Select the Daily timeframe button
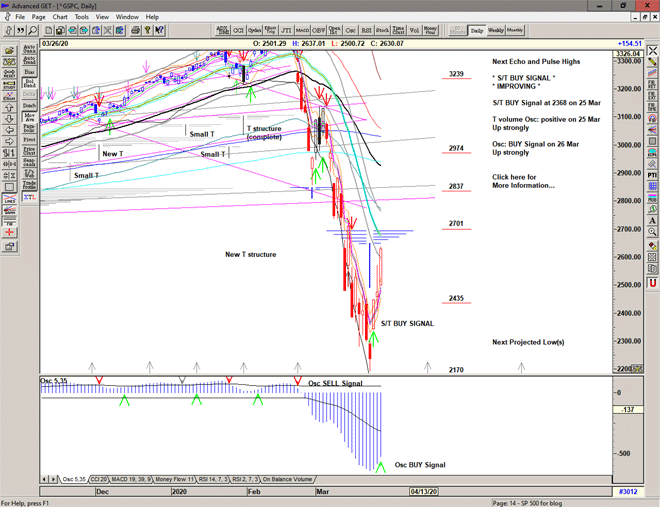This screenshot has width=660, height=507. 477,30
